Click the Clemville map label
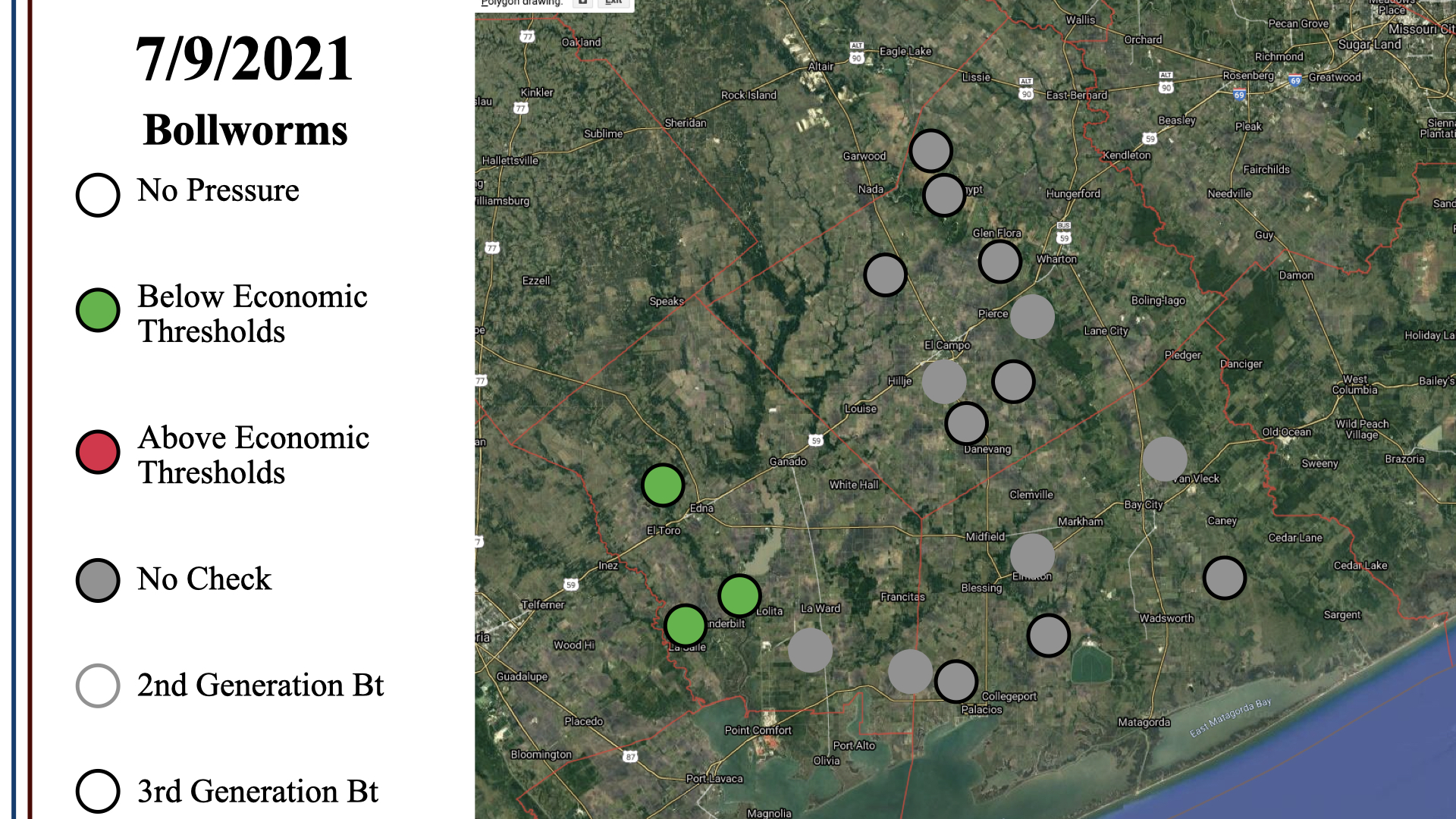Image resolution: width=1456 pixels, height=819 pixels. pyautogui.click(x=1031, y=495)
